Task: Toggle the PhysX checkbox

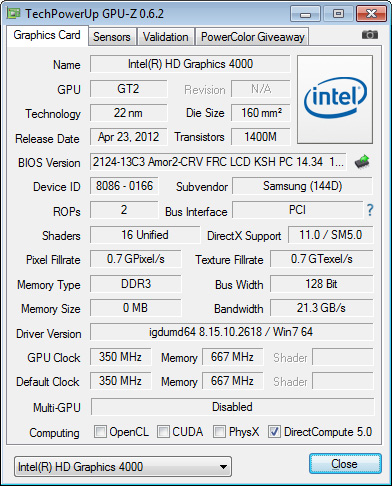Action: coord(219,432)
